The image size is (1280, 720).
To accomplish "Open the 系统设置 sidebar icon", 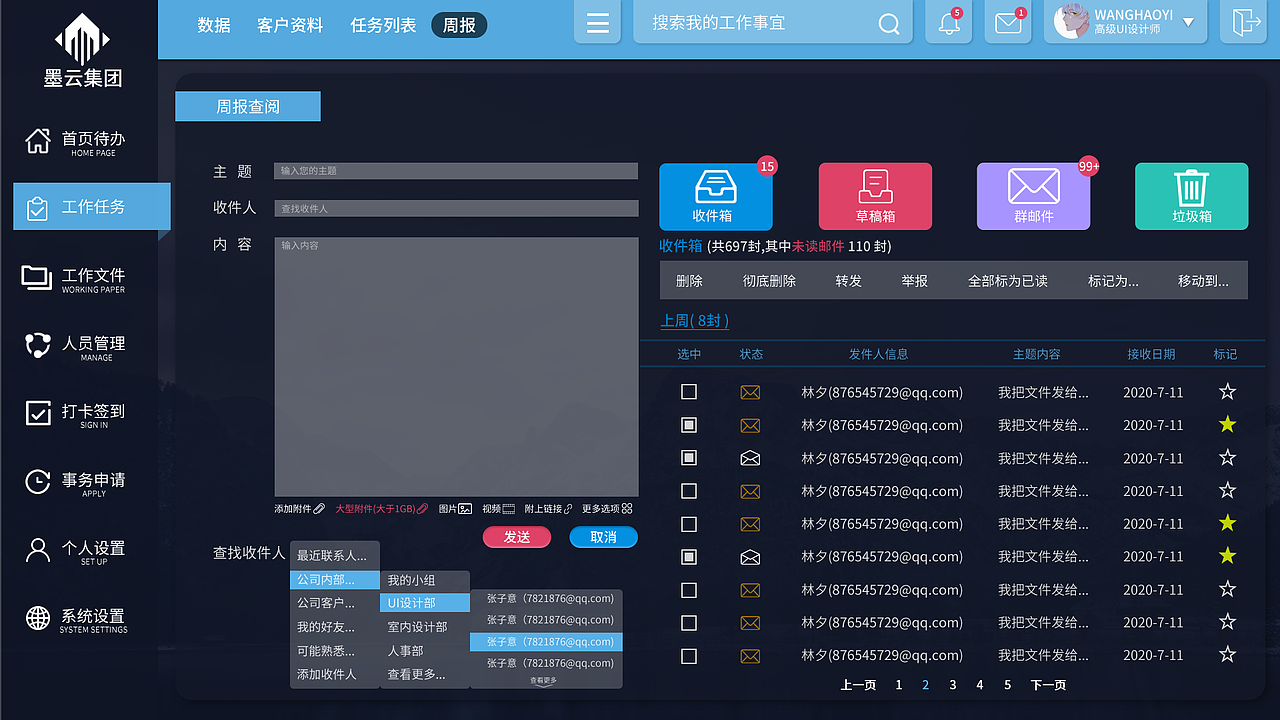I will (x=37, y=619).
